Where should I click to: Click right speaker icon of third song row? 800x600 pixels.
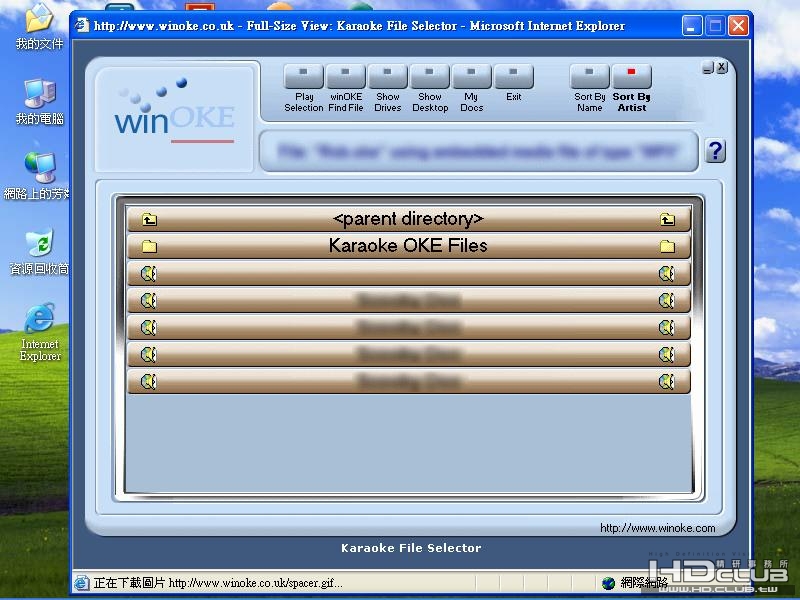(x=667, y=328)
